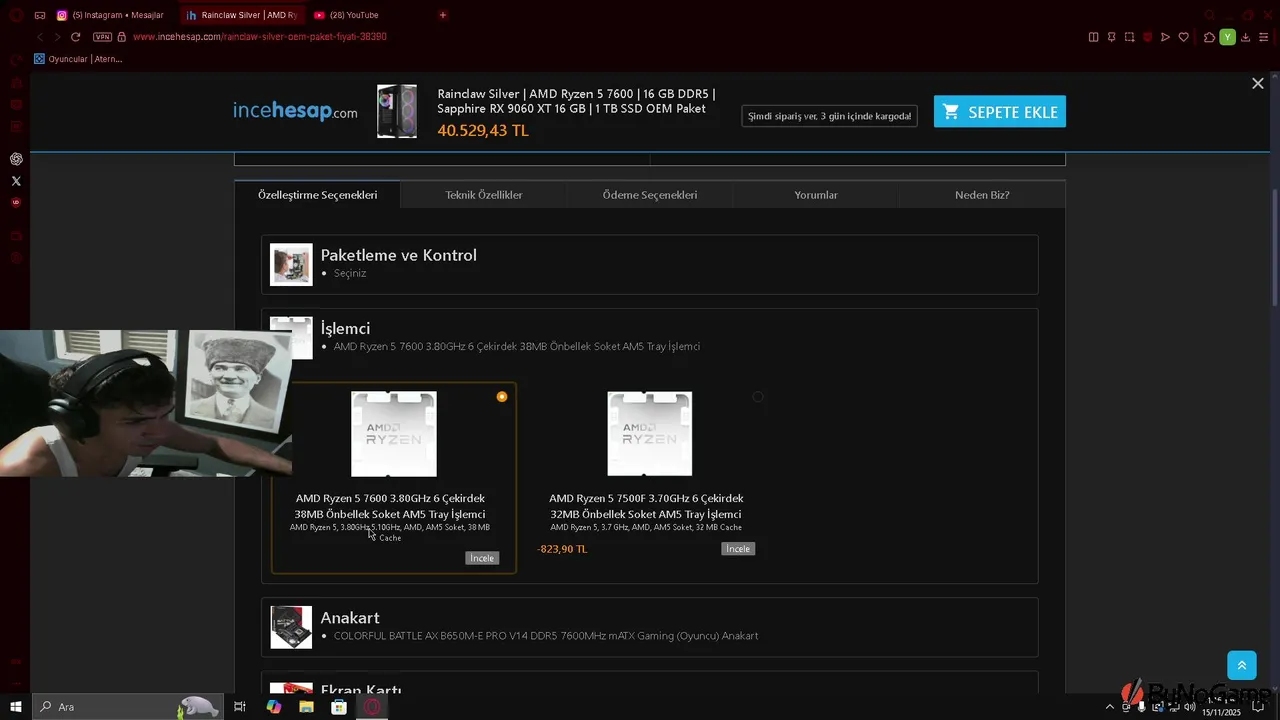The height and width of the screenshot is (720, 1280).
Task: Click the address bar URL field
Action: click(x=600, y=37)
